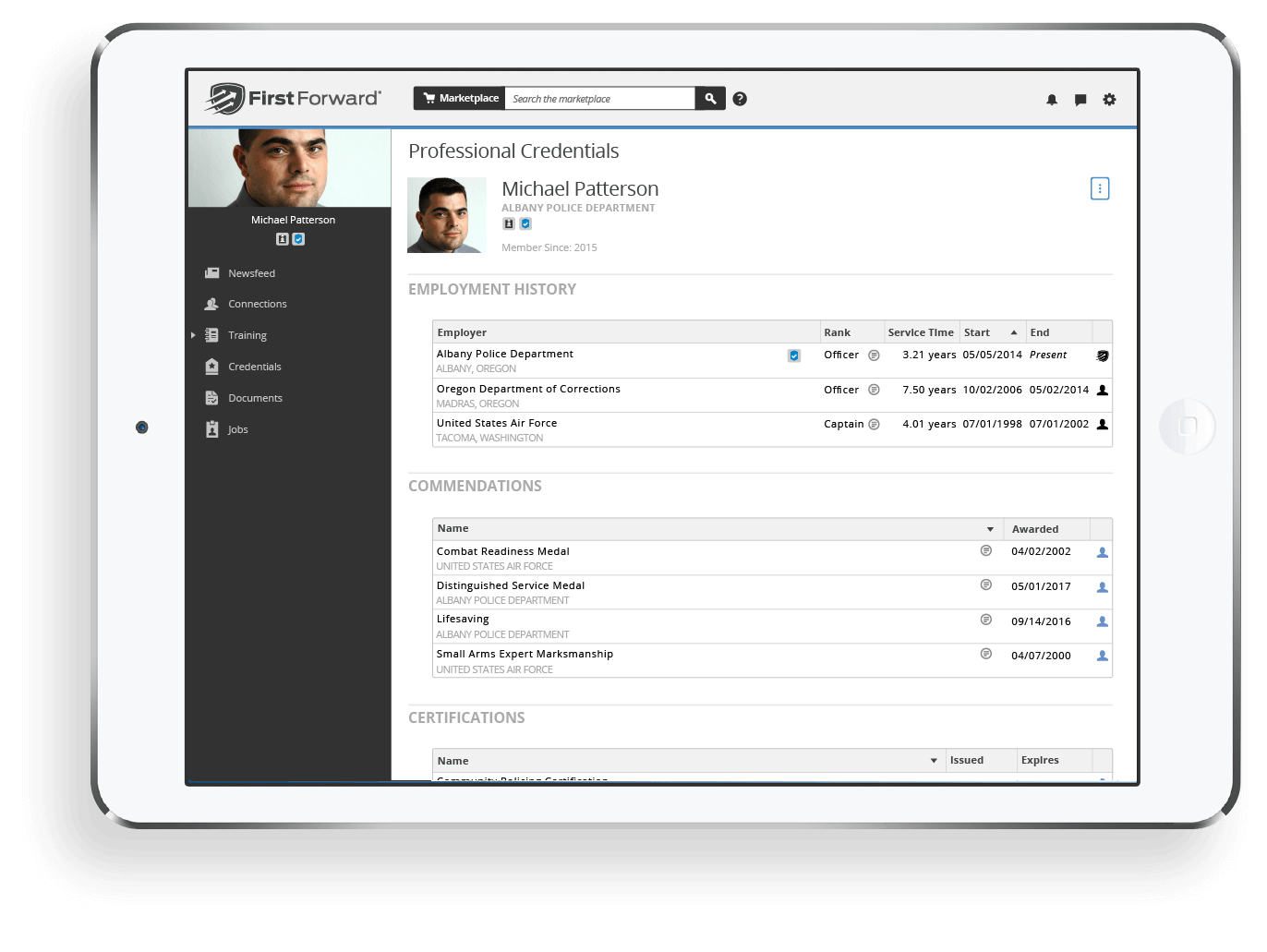Click the Training sidebar icon
The image size is (1267, 952).
[211, 335]
